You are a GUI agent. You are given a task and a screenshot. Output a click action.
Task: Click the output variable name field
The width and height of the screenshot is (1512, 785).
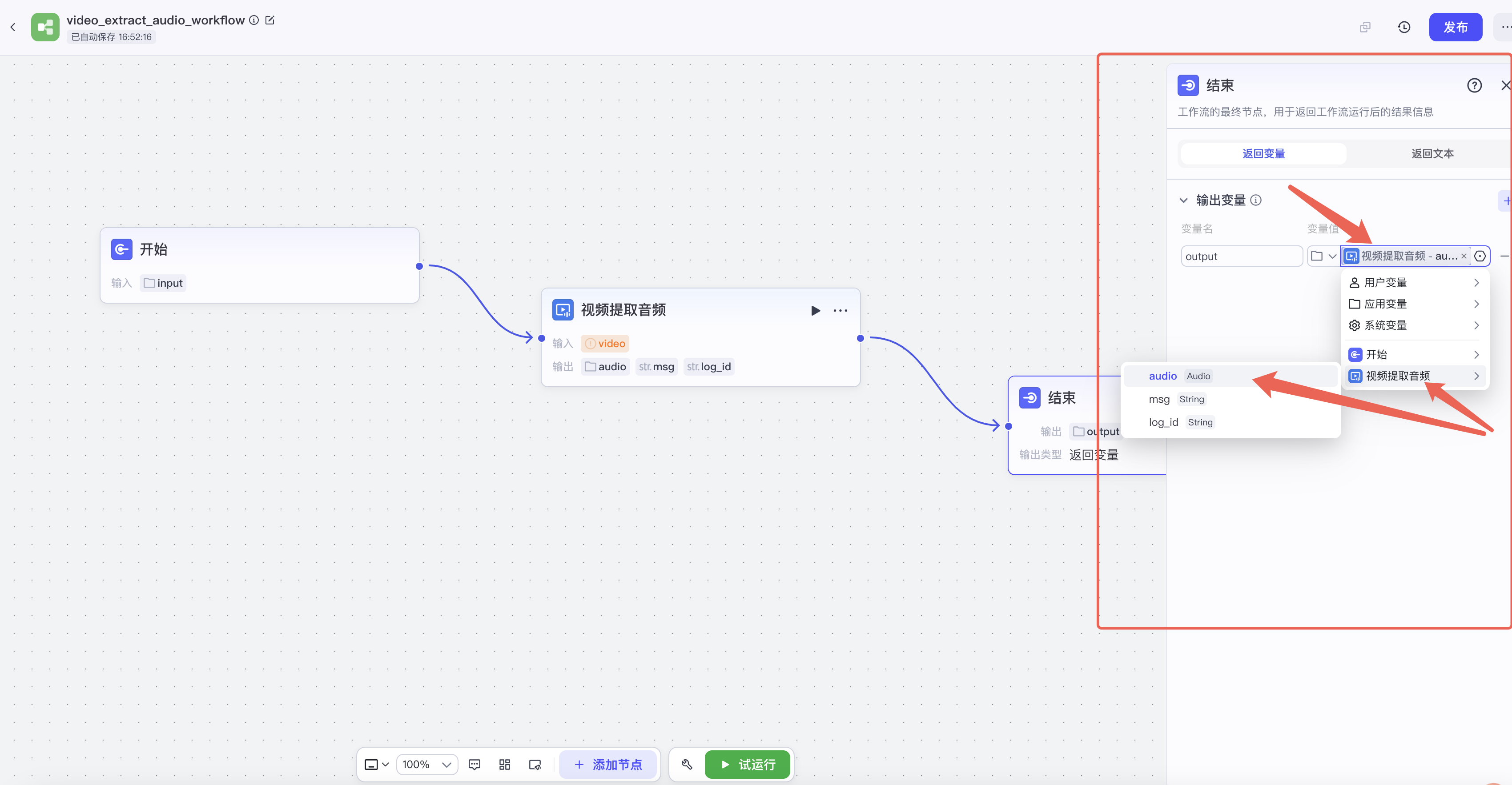(x=1242, y=256)
